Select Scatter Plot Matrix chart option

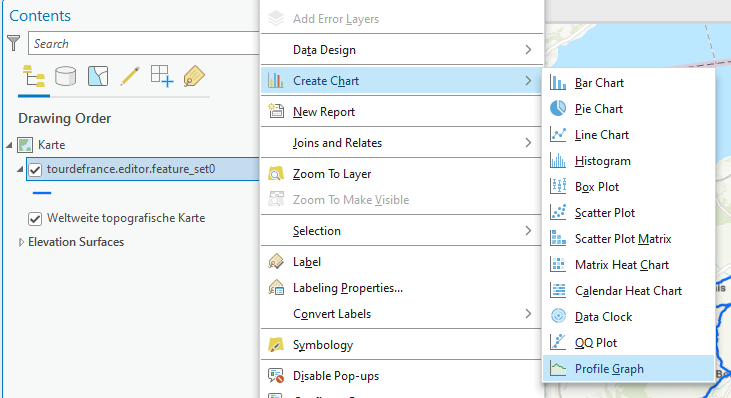tap(628, 239)
